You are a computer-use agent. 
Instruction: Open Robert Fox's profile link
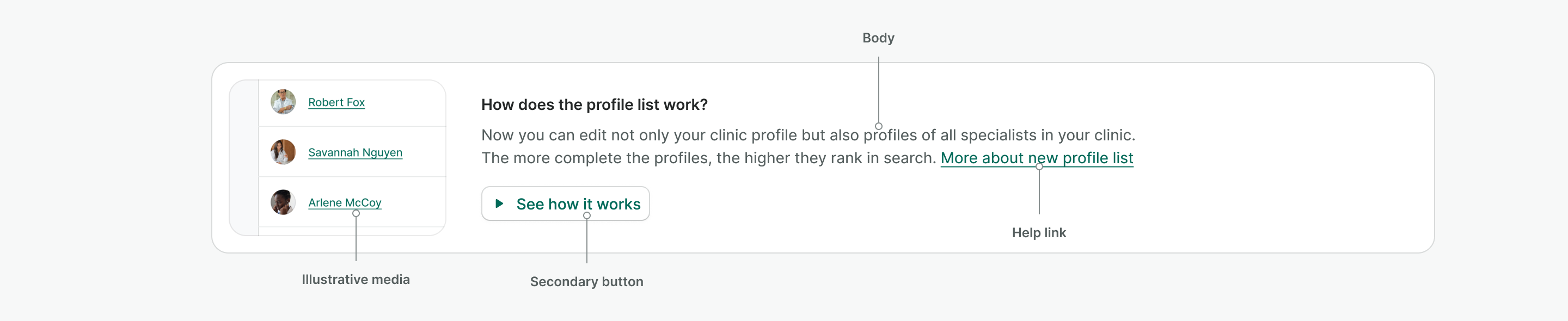(336, 102)
